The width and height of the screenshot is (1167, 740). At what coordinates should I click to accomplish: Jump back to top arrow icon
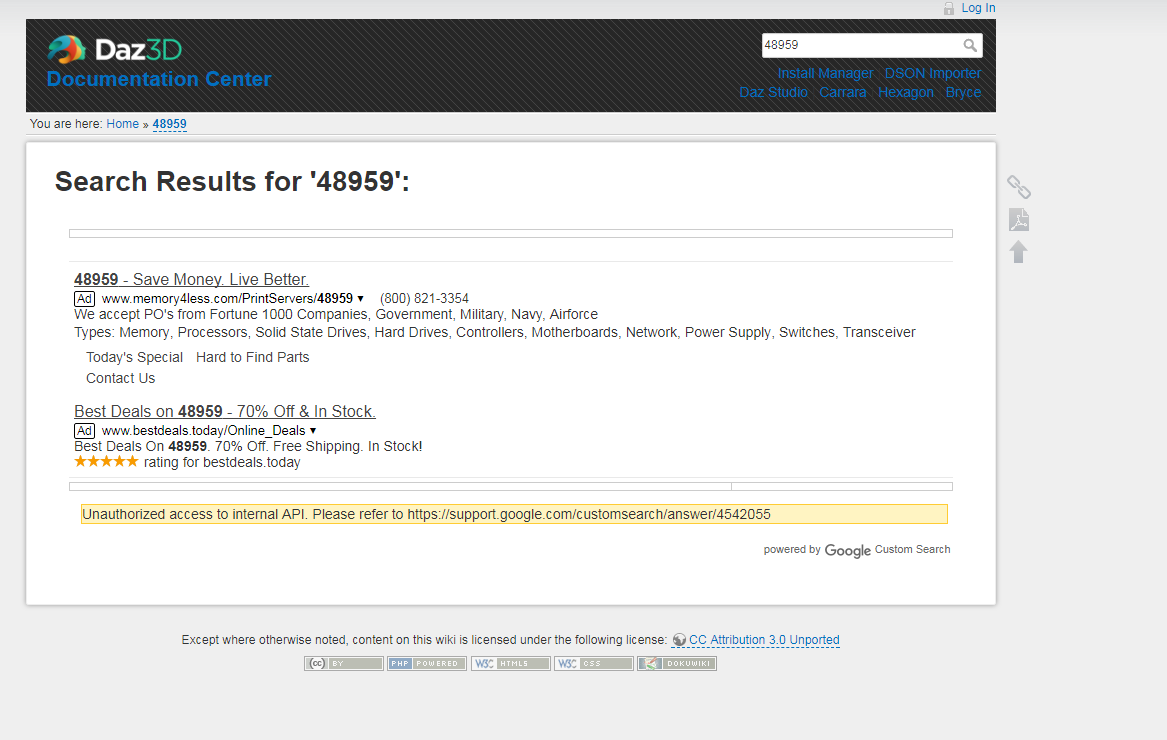pyautogui.click(x=1019, y=252)
